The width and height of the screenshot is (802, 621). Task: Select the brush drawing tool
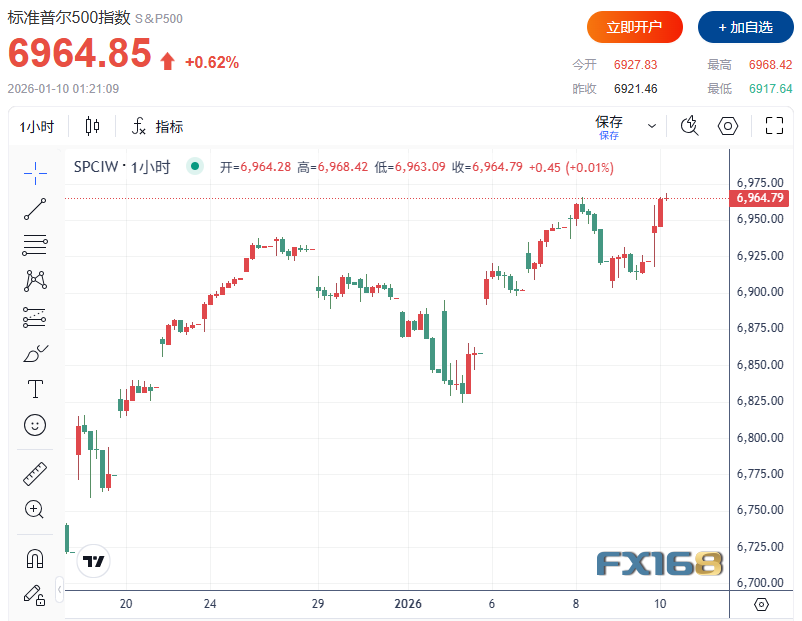click(35, 353)
